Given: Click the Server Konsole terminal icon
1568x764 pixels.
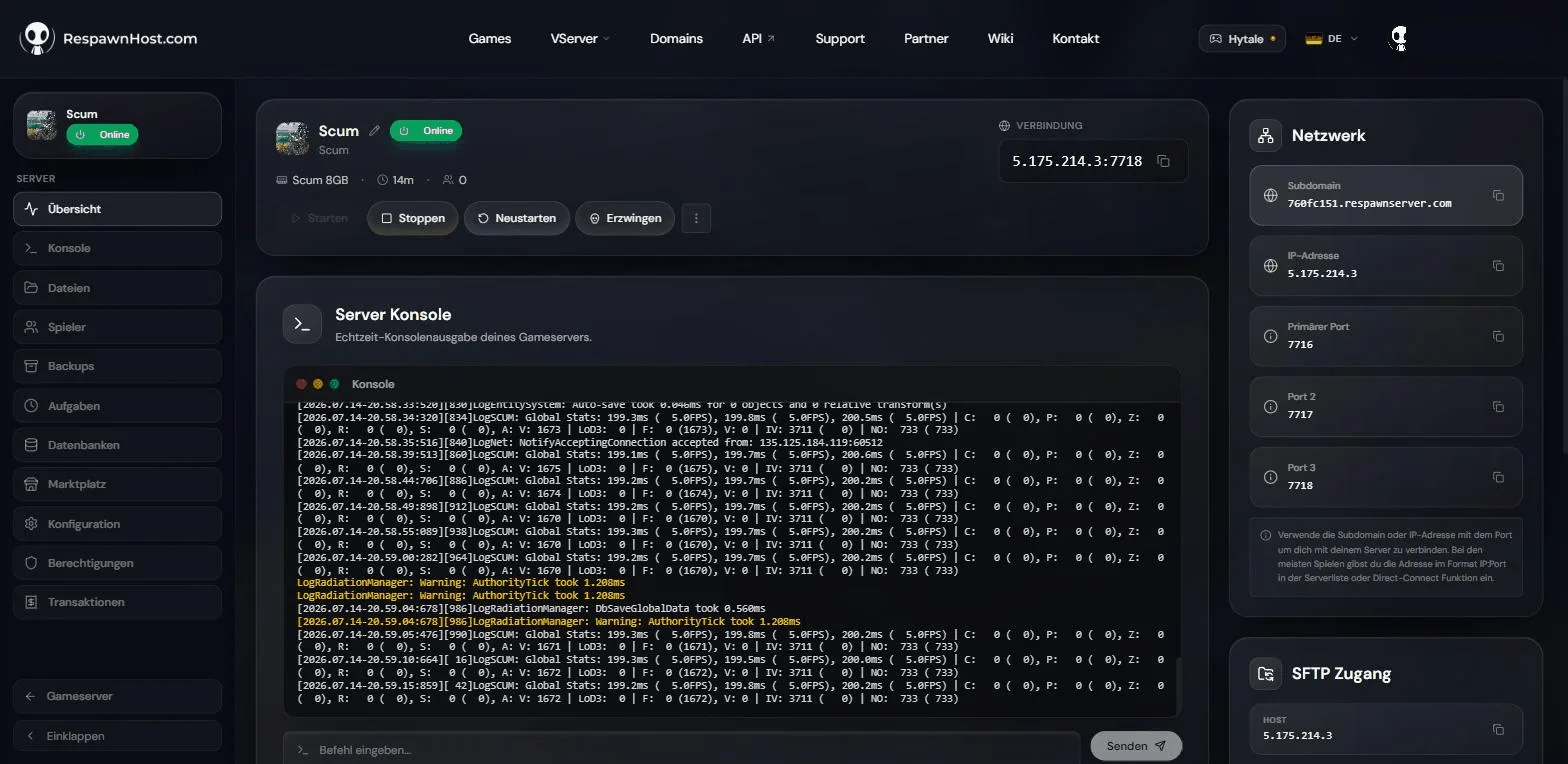Looking at the screenshot, I should [x=302, y=324].
